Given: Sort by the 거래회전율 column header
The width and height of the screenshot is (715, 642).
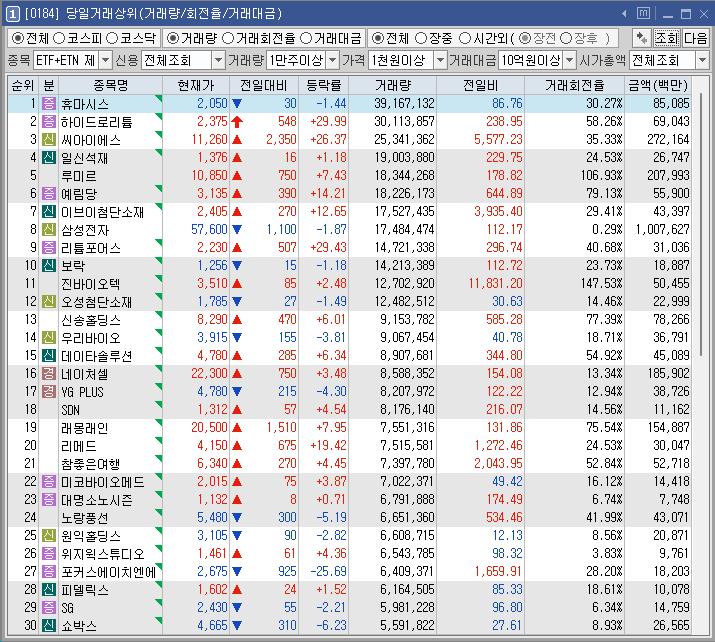Looking at the screenshot, I should (x=574, y=85).
